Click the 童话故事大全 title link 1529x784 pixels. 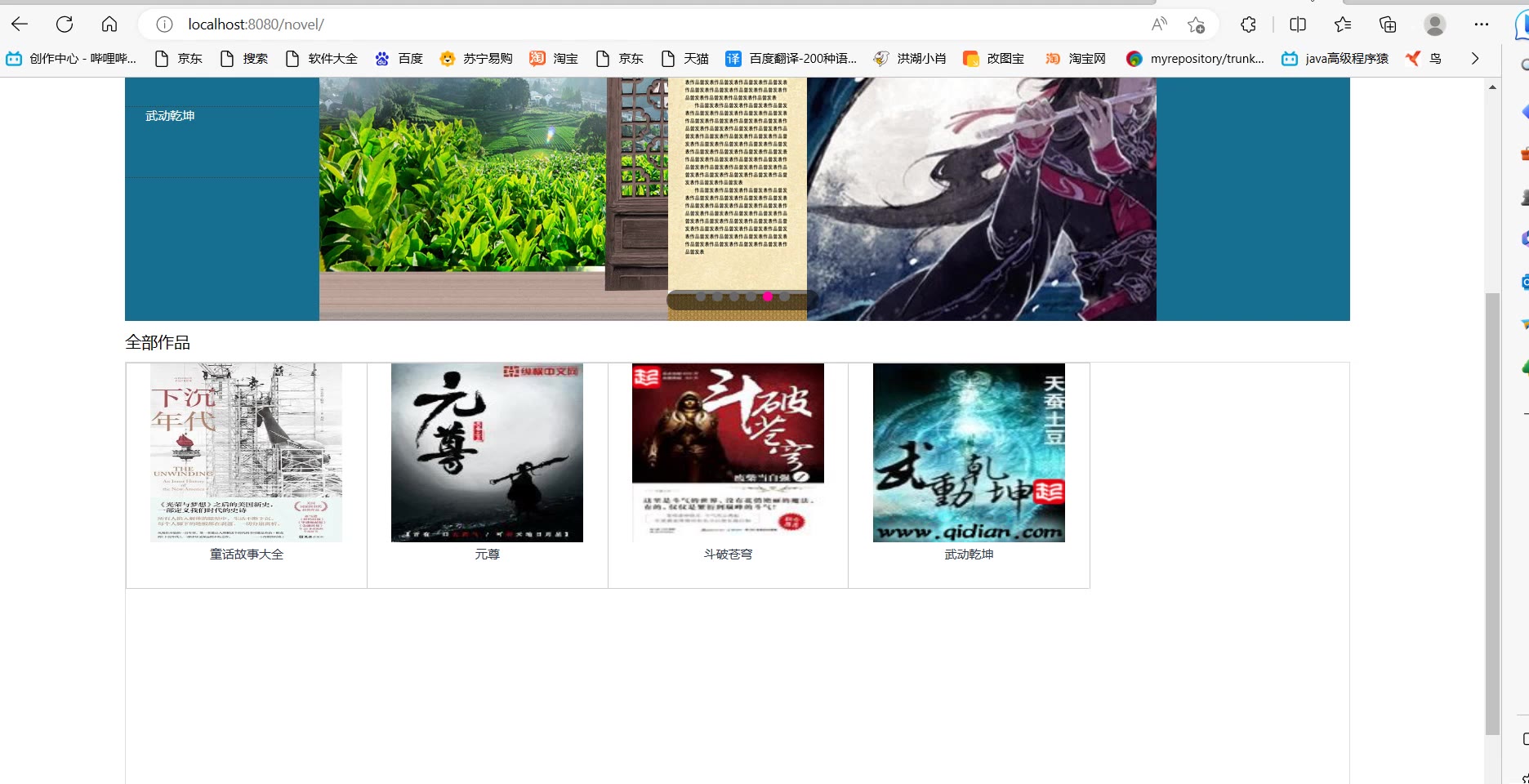click(x=247, y=555)
